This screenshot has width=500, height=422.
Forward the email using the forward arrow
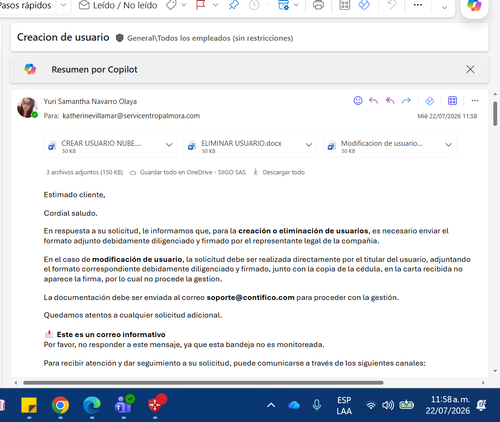pos(406,101)
